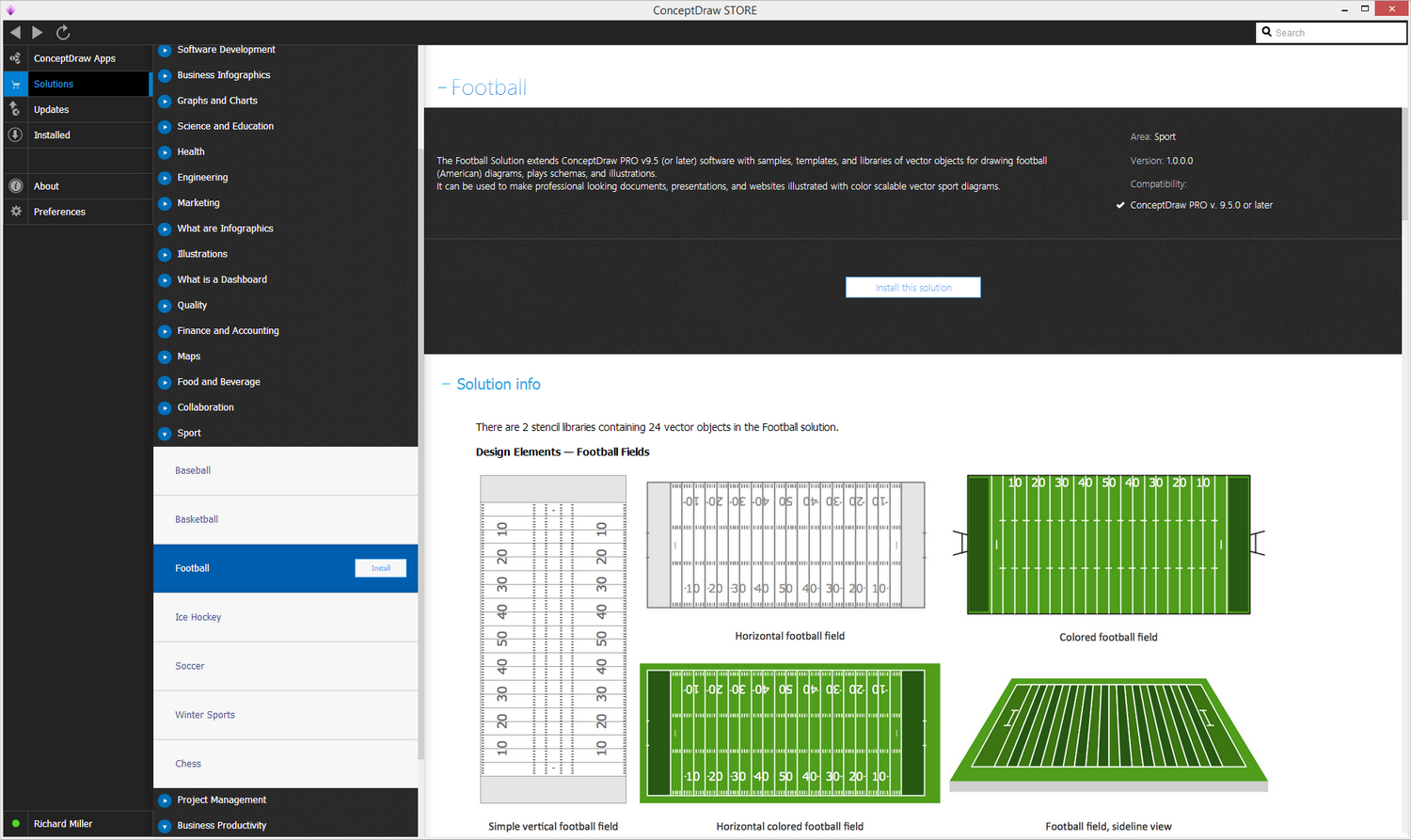Expand the Marketing category arrow
The image size is (1411, 840).
[165, 202]
